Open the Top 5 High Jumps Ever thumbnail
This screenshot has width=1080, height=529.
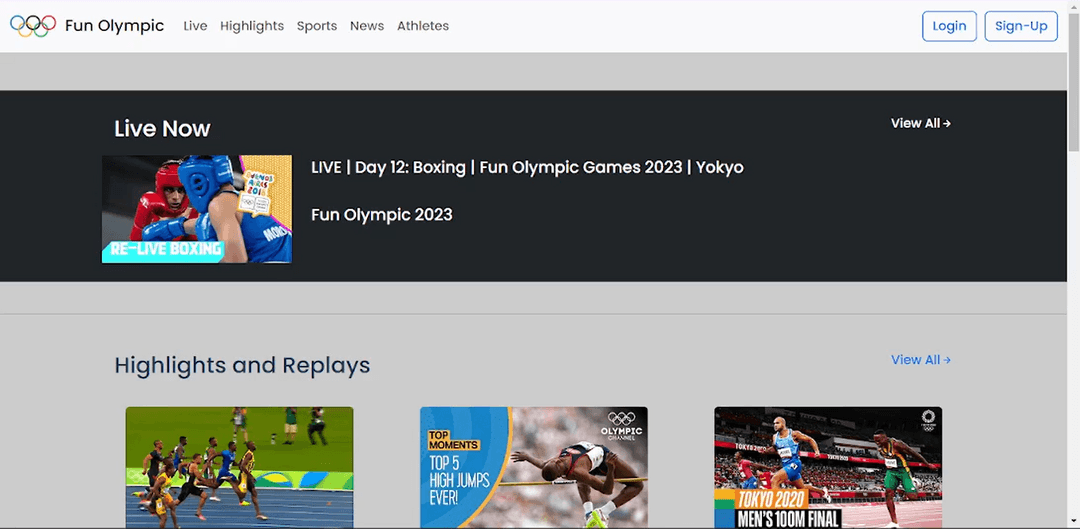pos(534,468)
